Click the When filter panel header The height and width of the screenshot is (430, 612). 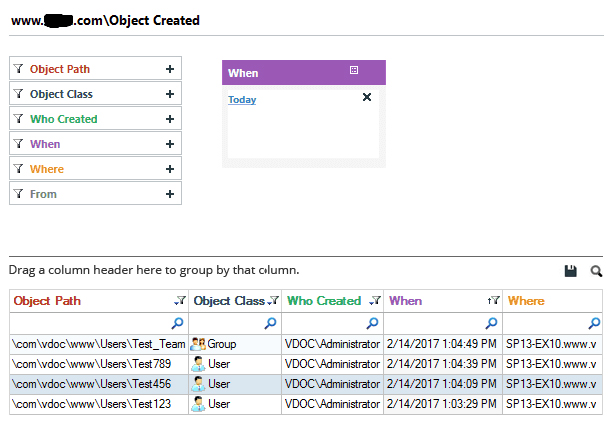[304, 73]
